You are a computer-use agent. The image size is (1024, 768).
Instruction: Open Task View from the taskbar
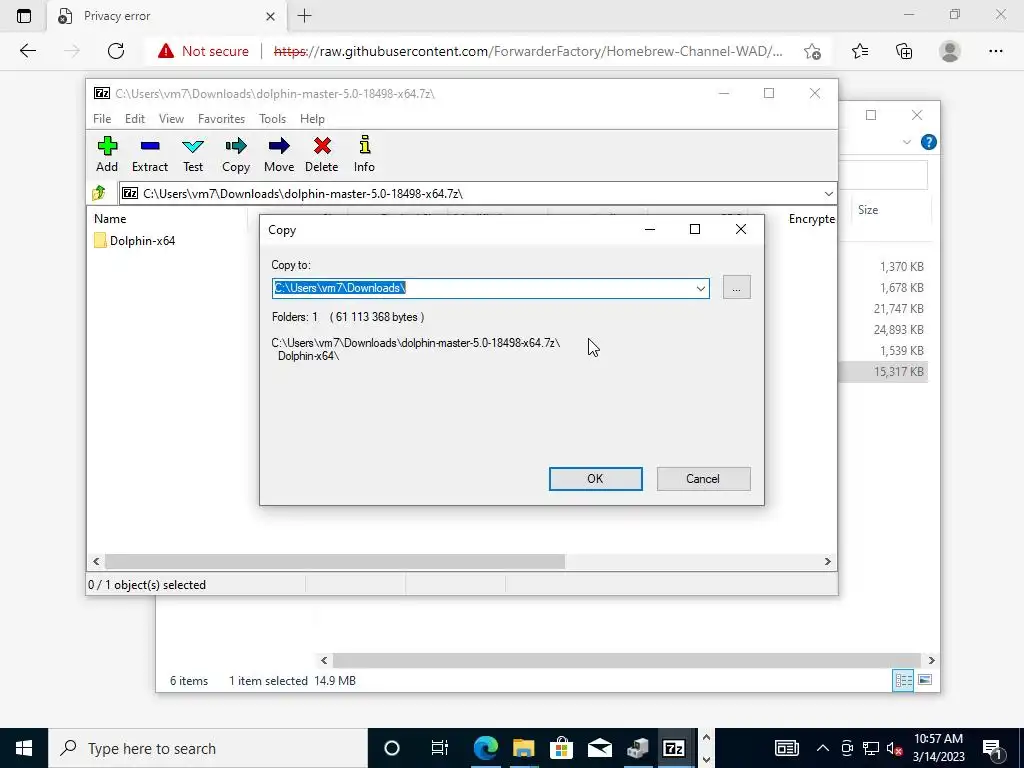tap(440, 748)
